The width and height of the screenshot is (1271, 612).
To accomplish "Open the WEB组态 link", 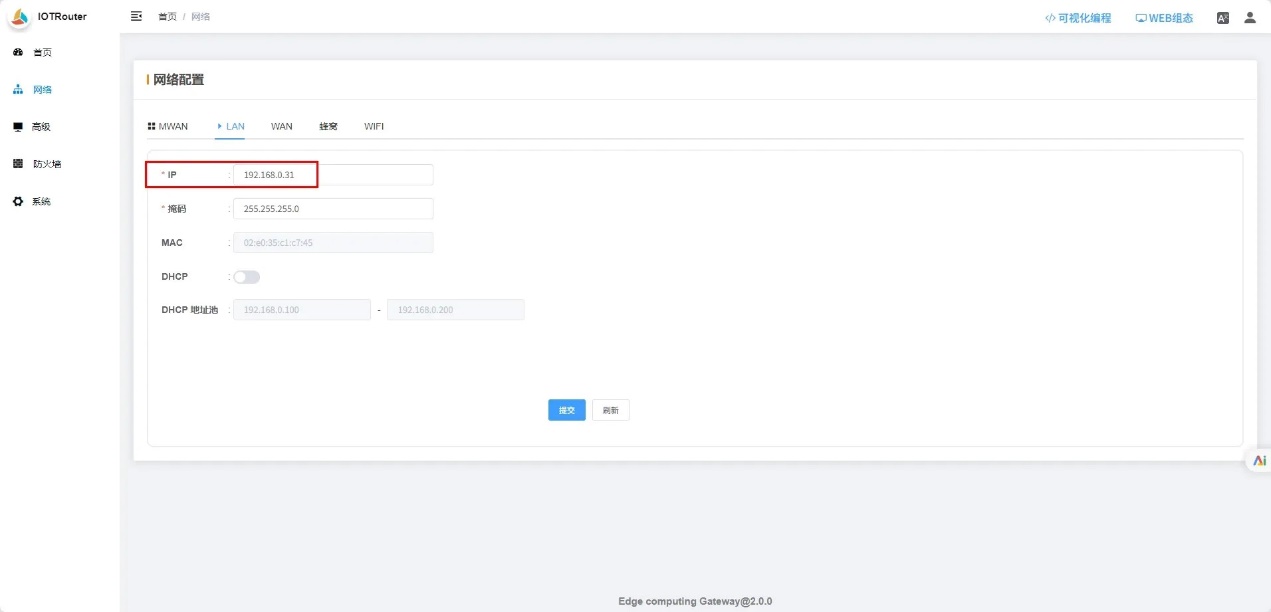I will click(x=1164, y=18).
